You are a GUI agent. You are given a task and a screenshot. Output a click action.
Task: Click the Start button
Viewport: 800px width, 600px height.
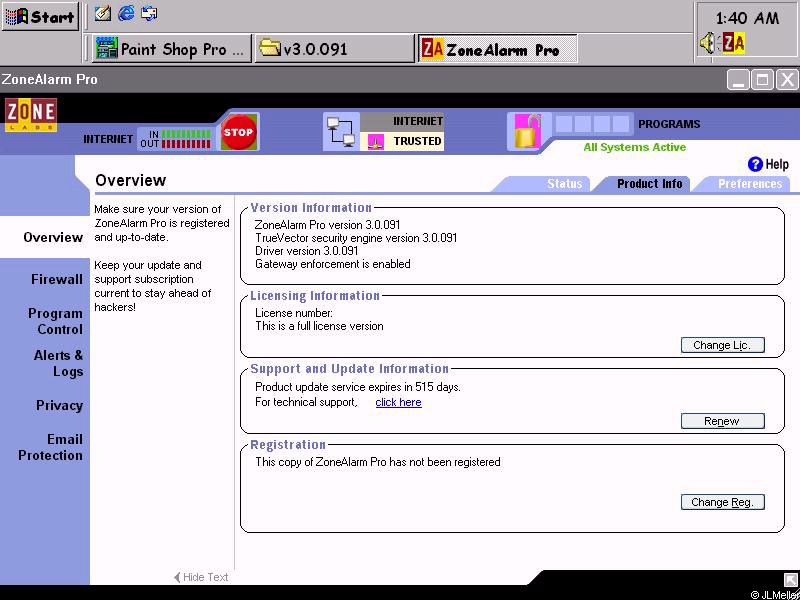pyautogui.click(x=40, y=17)
